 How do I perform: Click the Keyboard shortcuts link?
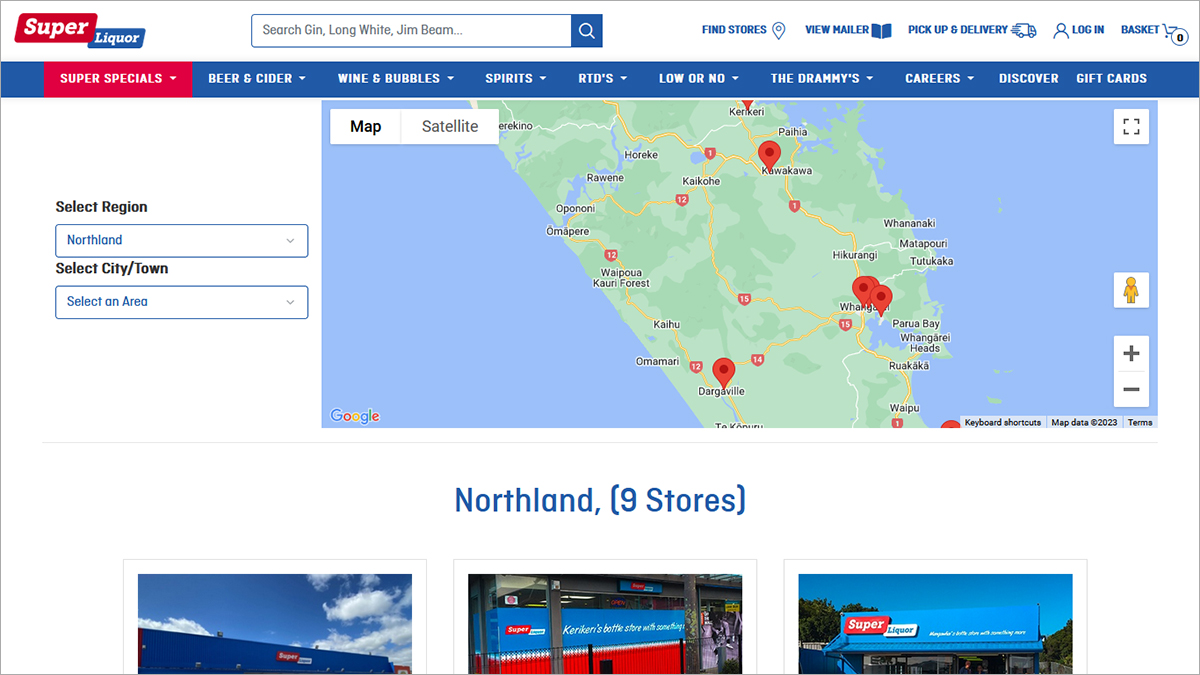1002,422
